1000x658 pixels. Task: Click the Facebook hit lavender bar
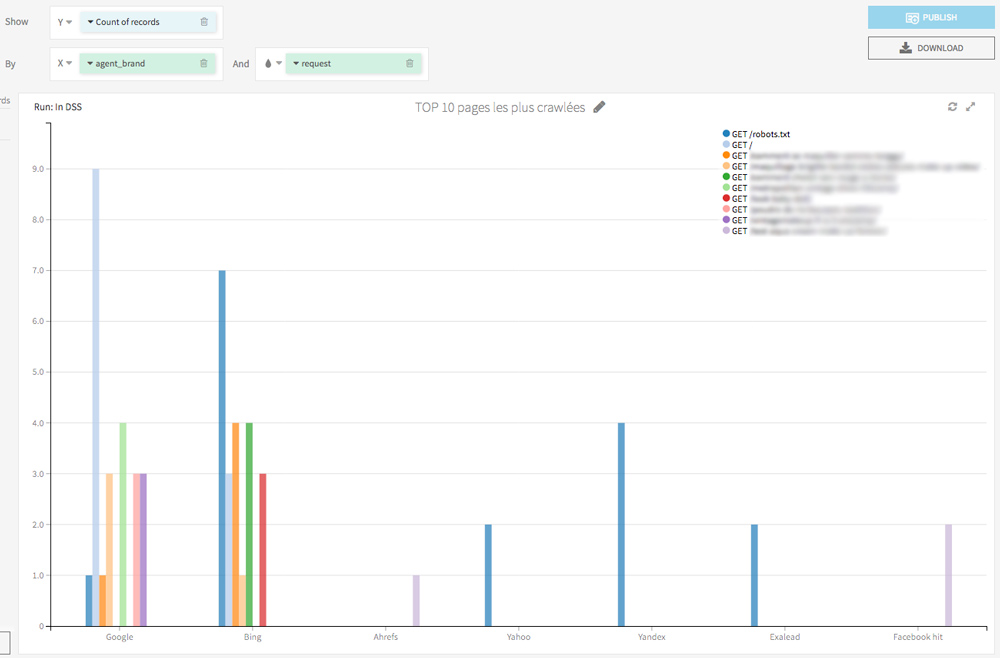tap(948, 575)
